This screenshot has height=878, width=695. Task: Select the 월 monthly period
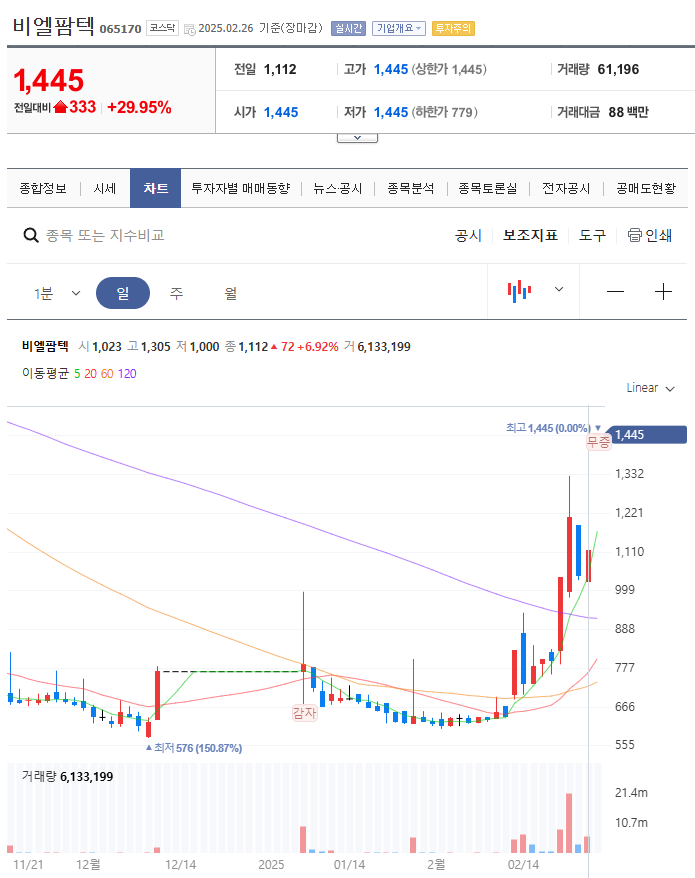click(x=231, y=293)
